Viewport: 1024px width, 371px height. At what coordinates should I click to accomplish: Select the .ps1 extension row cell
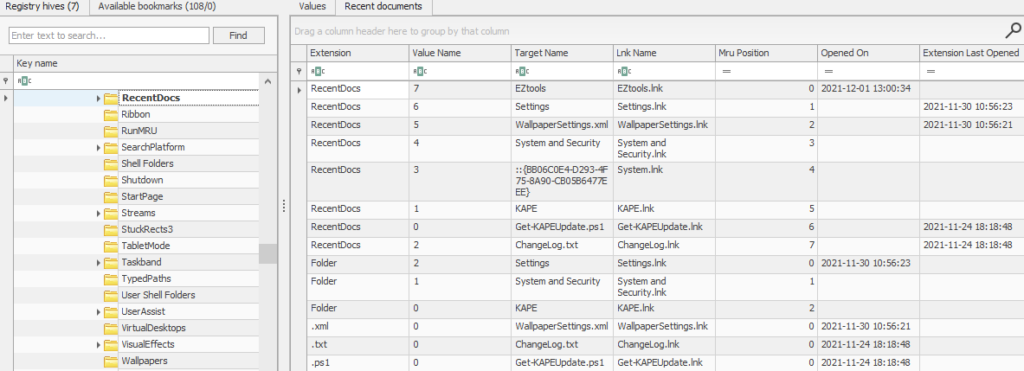click(x=358, y=362)
